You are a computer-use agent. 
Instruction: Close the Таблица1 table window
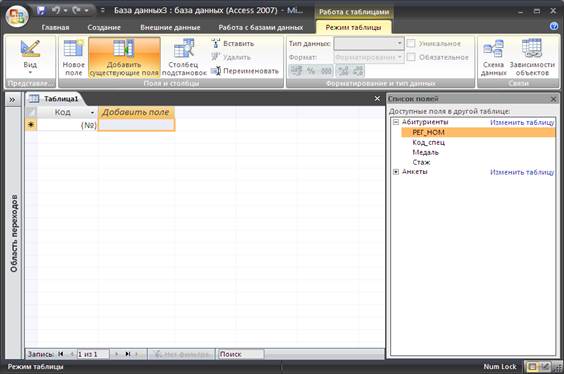377,99
